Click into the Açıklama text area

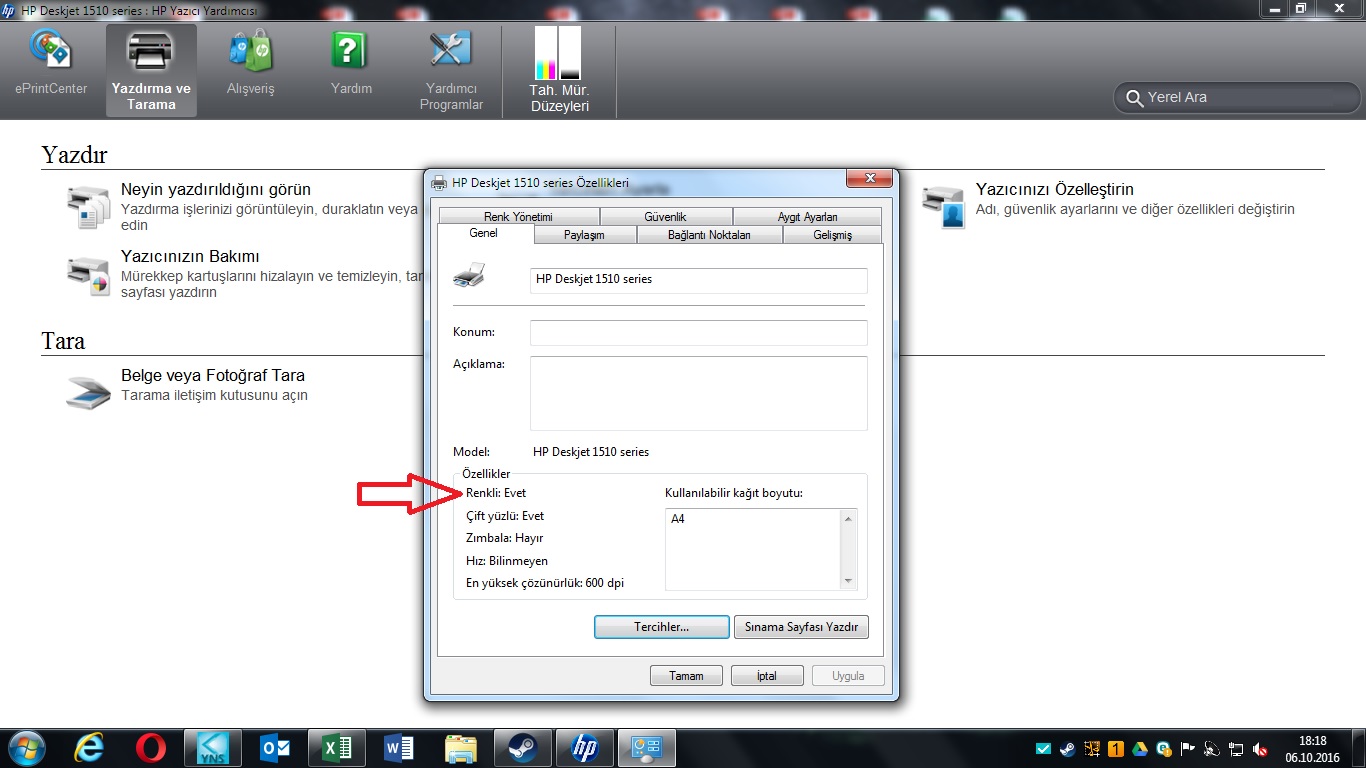click(698, 393)
